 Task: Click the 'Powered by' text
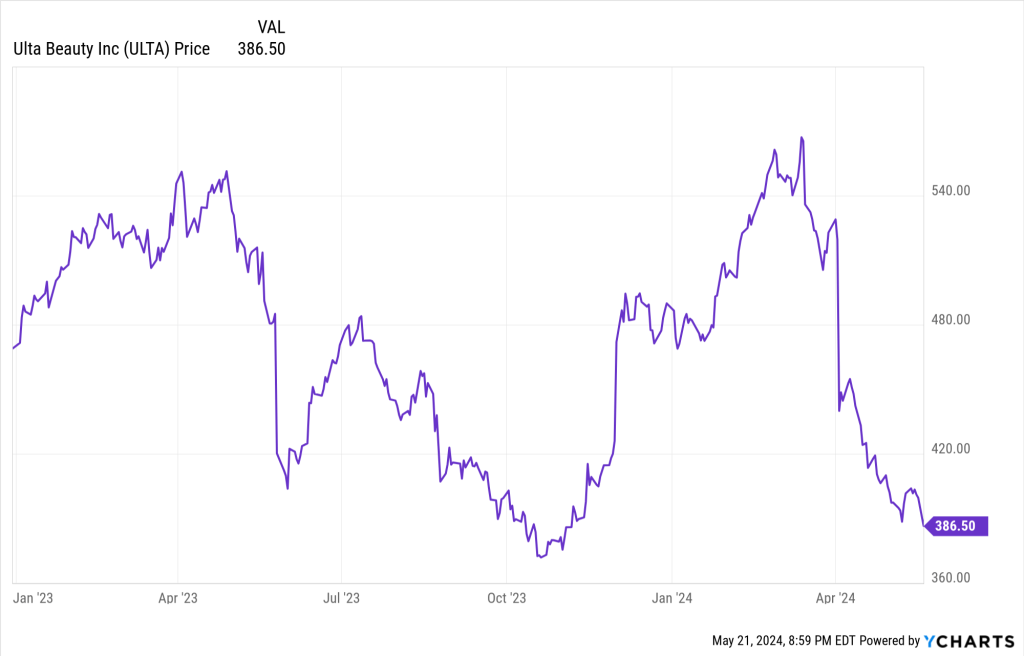coord(889,640)
